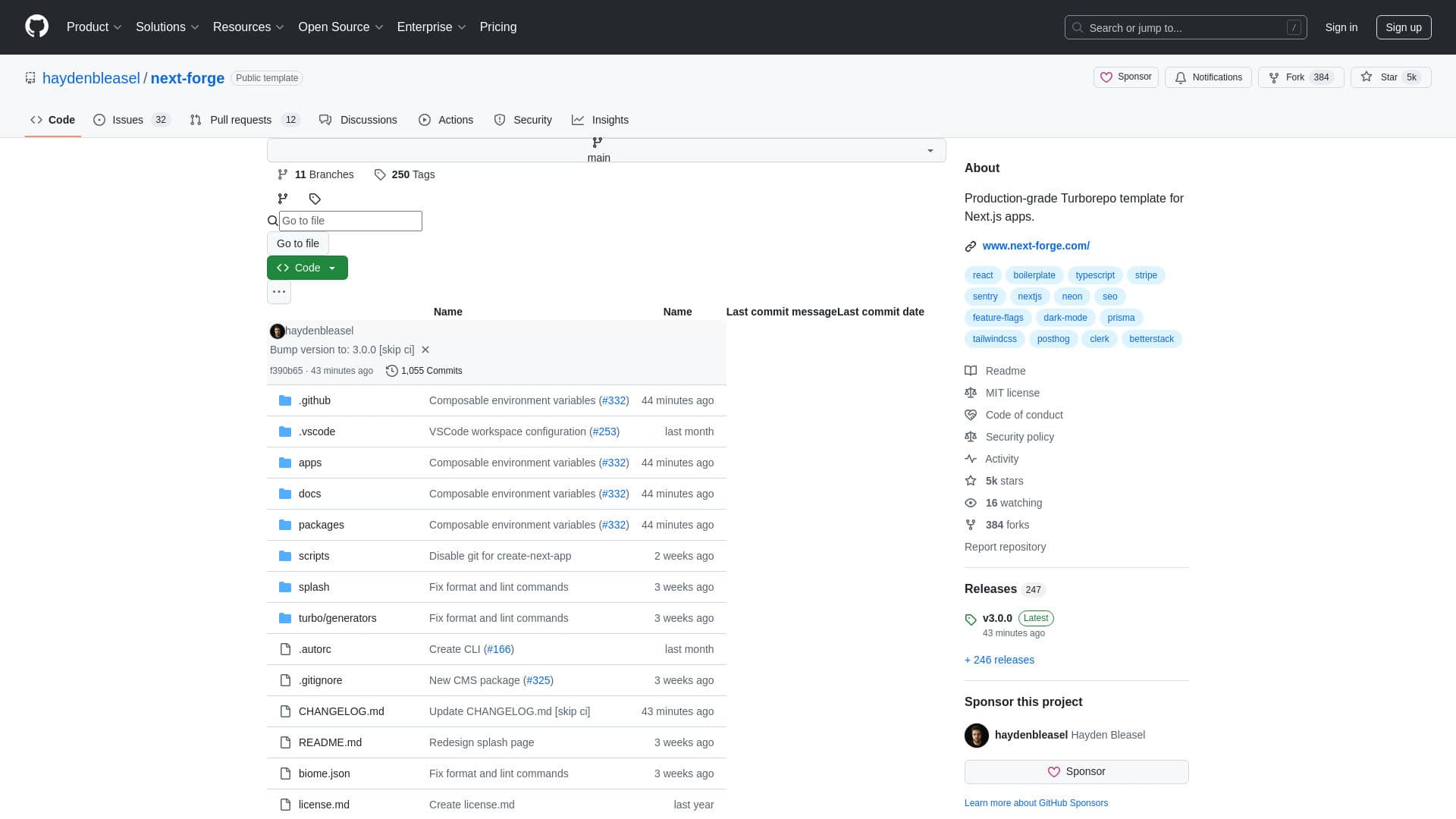The height and width of the screenshot is (819, 1456).
Task: Click the stars icon in About section
Action: (x=971, y=481)
